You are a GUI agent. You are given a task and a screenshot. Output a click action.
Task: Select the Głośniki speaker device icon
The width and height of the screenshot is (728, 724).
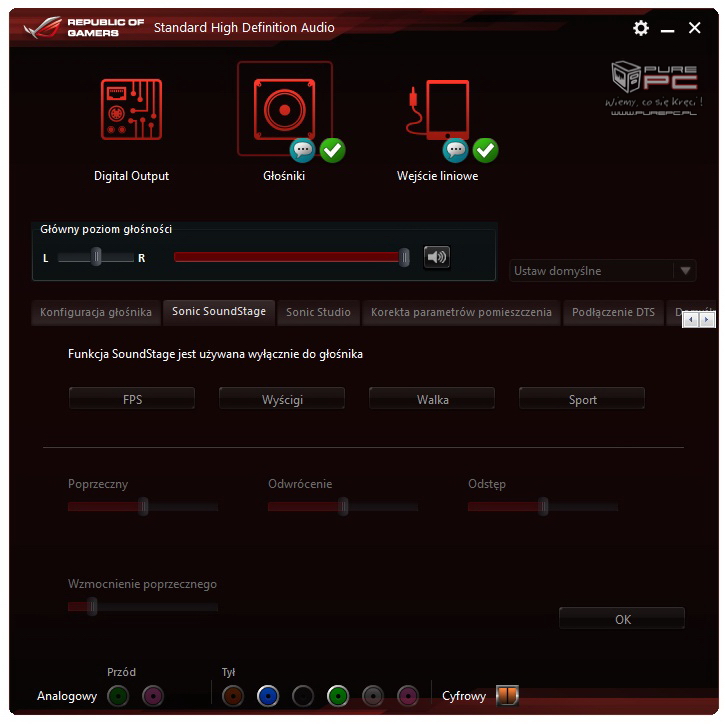click(x=284, y=110)
